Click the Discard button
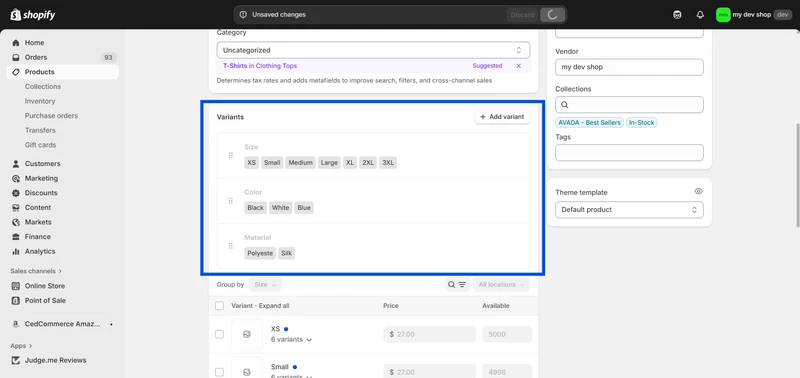The height and width of the screenshot is (378, 800). coord(522,15)
